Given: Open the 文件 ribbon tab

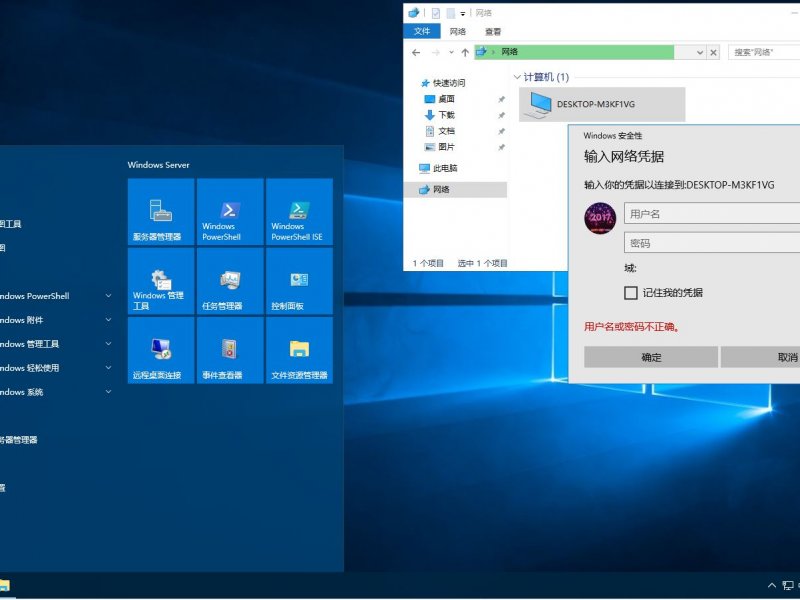Looking at the screenshot, I should [421, 31].
